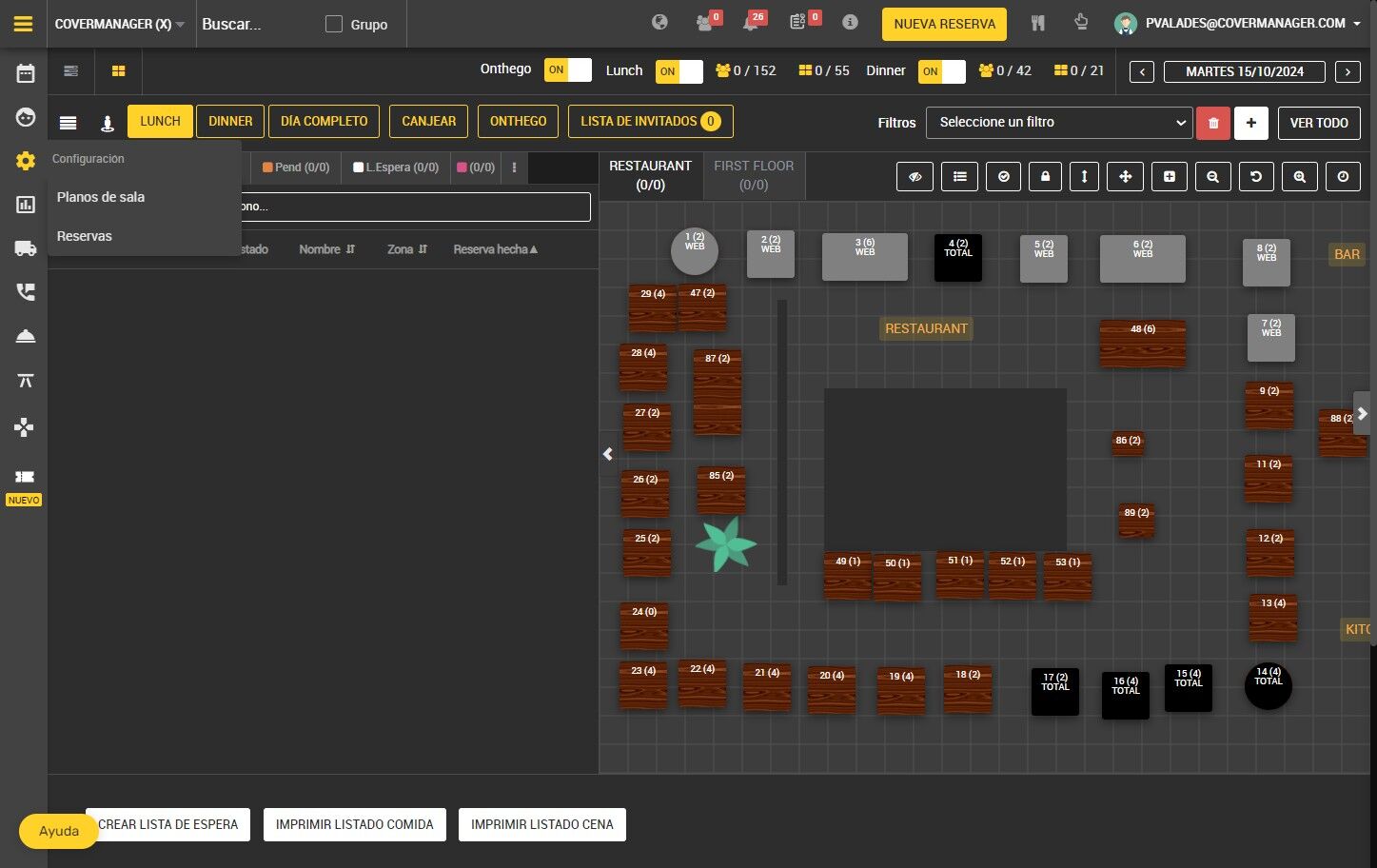The height and width of the screenshot is (868, 1377).
Task: Switch to grid floor plan view icon
Action: (119, 71)
